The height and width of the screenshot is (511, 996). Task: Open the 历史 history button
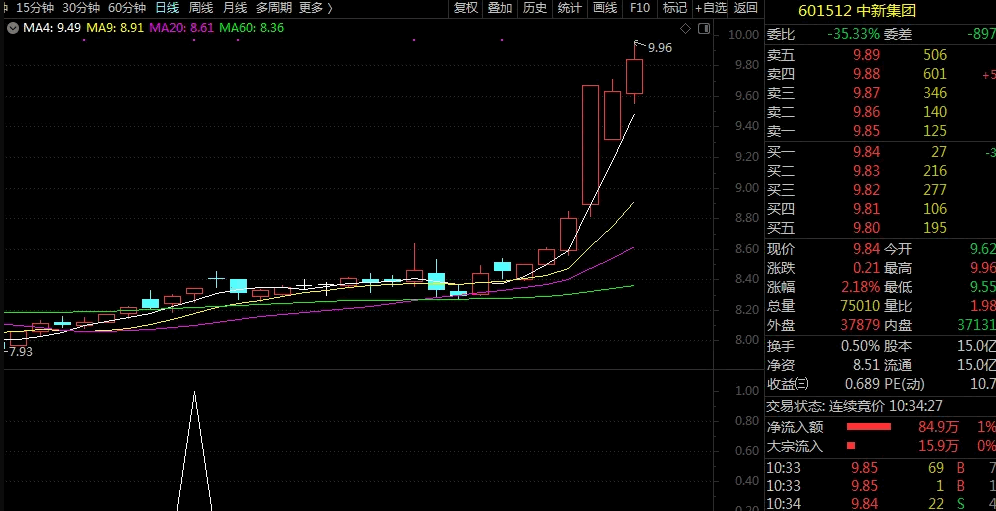(535, 8)
